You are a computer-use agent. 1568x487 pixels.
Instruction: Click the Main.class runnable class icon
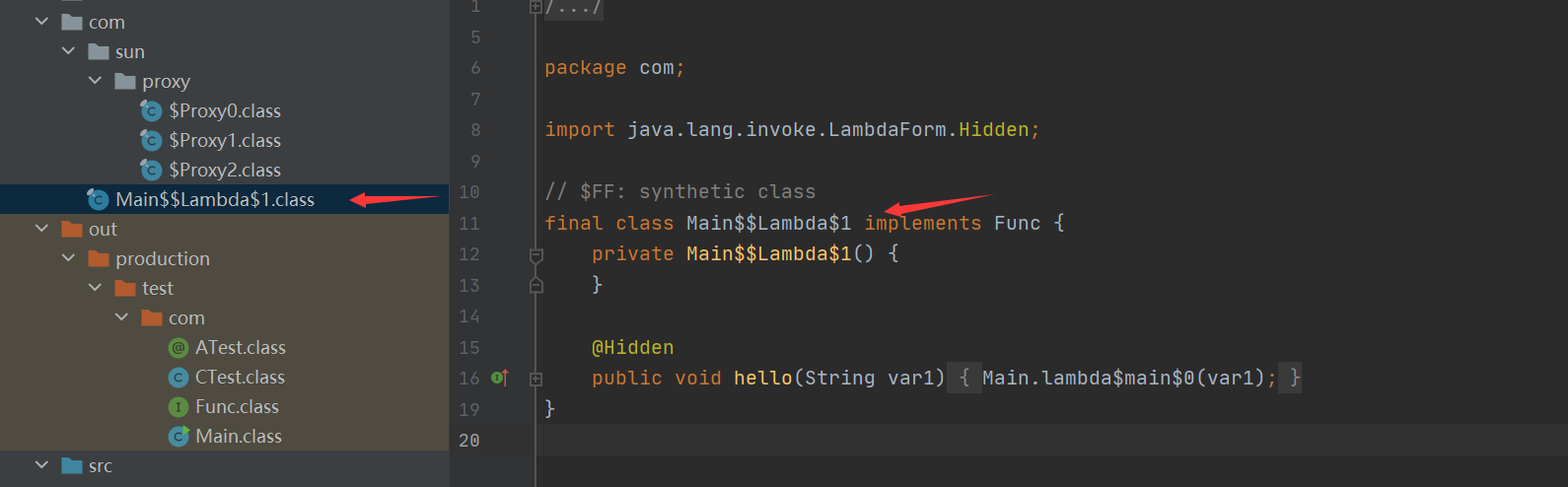178,436
